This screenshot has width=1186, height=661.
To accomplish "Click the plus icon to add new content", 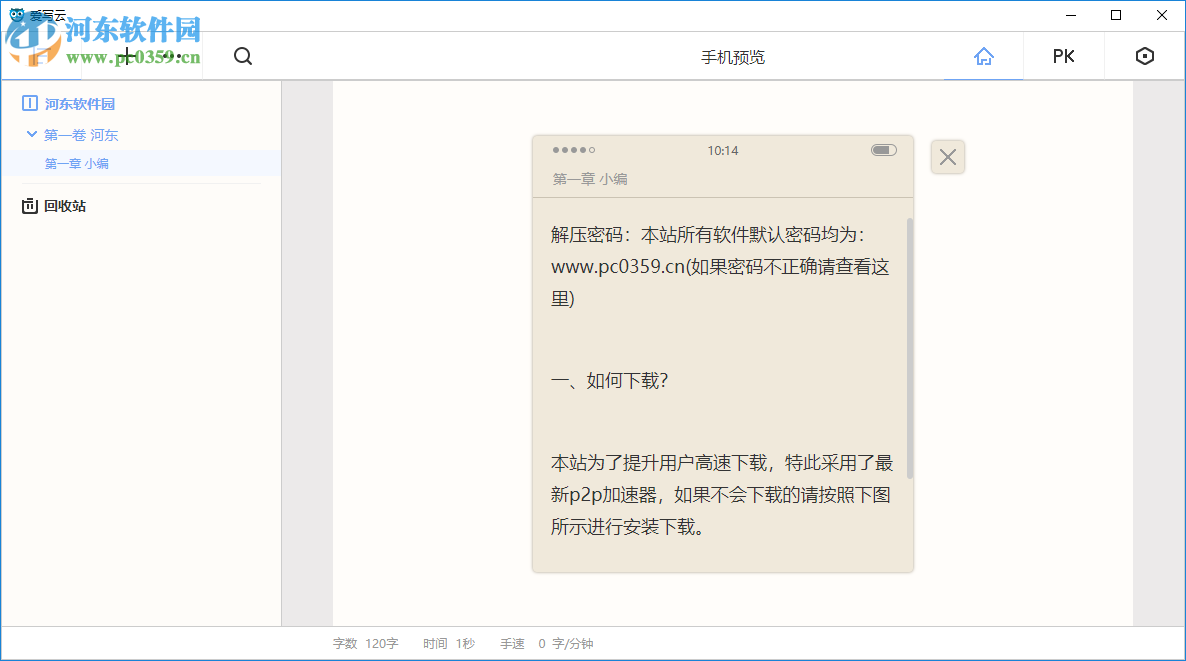I will 127,56.
